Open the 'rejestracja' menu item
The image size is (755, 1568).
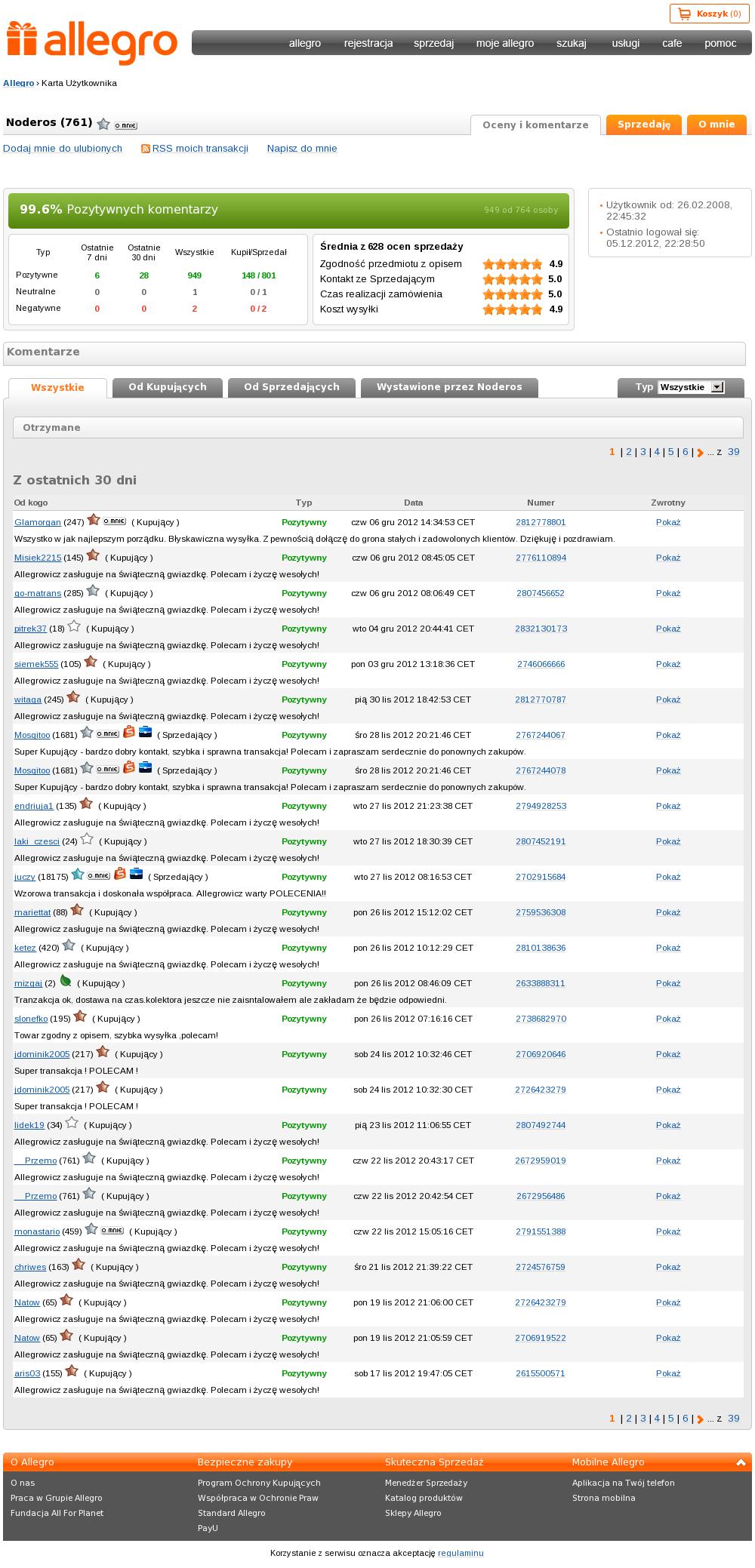tap(368, 43)
